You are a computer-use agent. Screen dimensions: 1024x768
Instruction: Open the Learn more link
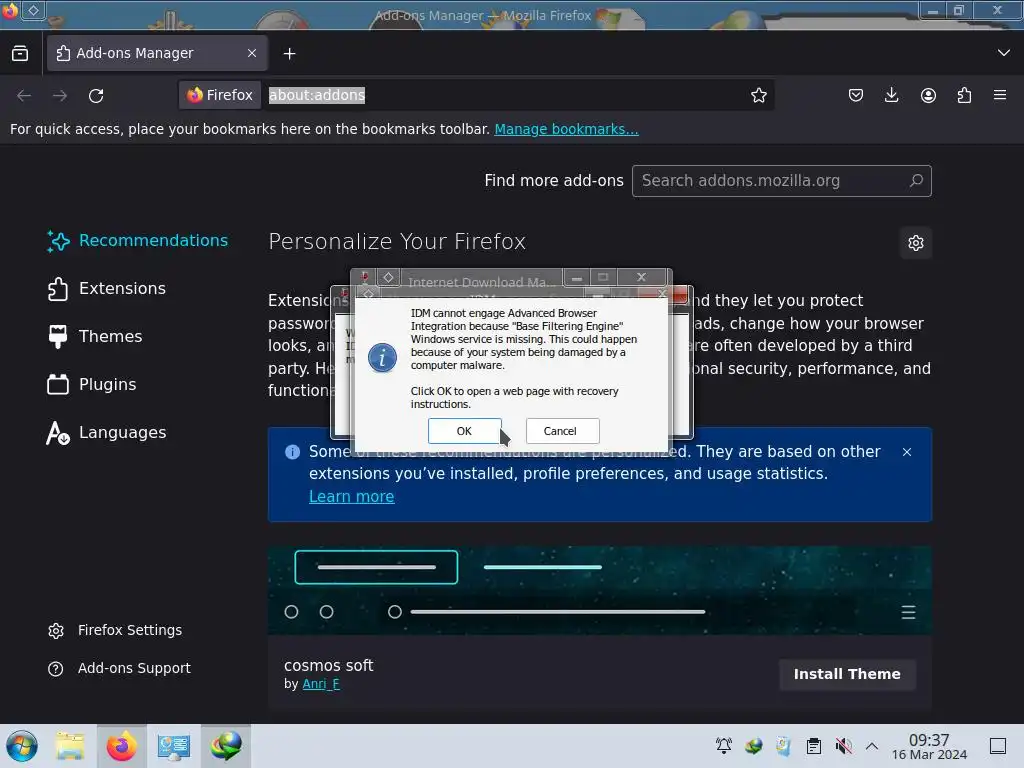point(351,496)
